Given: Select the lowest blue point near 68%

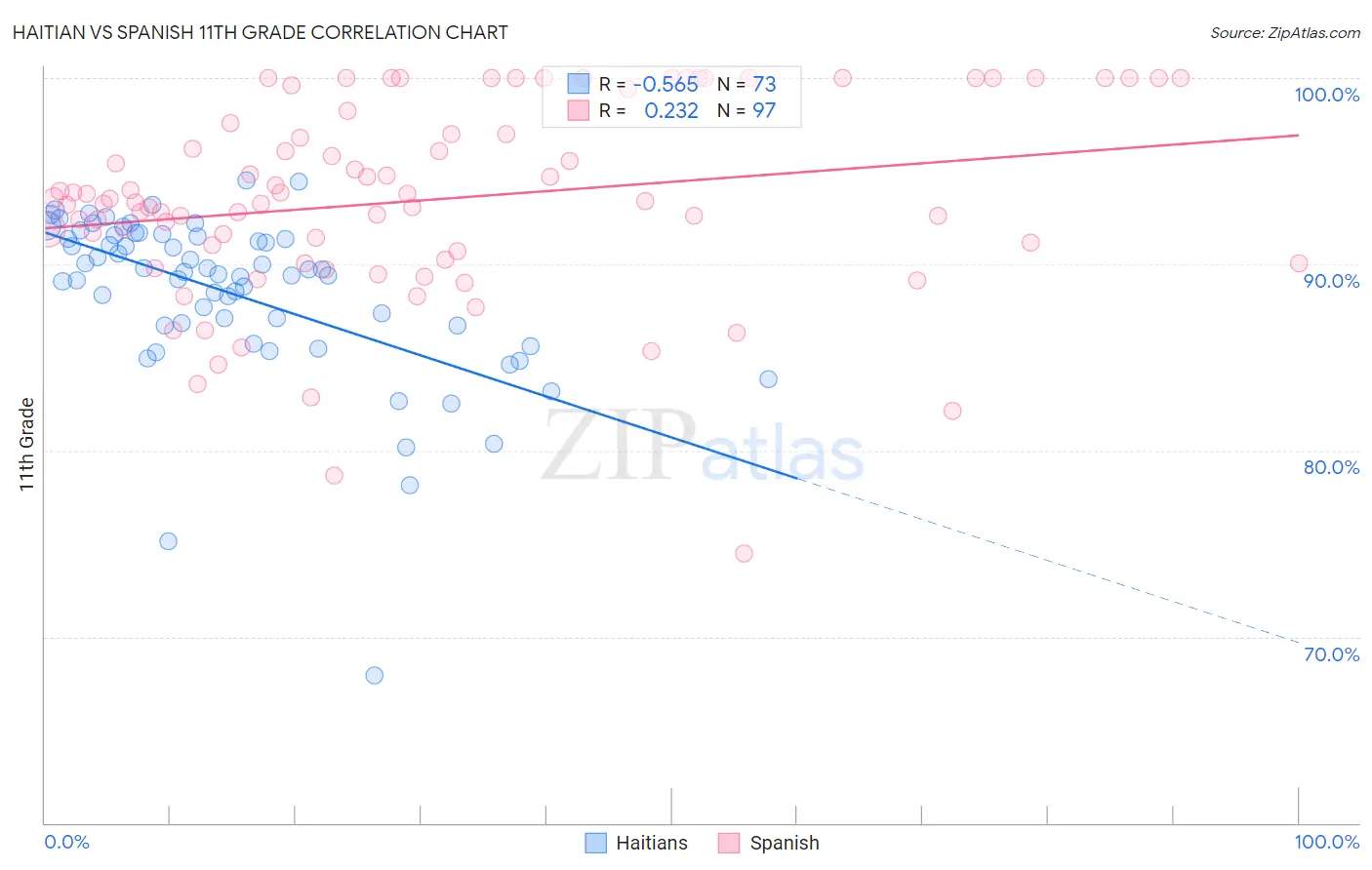Looking at the screenshot, I should pyautogui.click(x=374, y=675).
